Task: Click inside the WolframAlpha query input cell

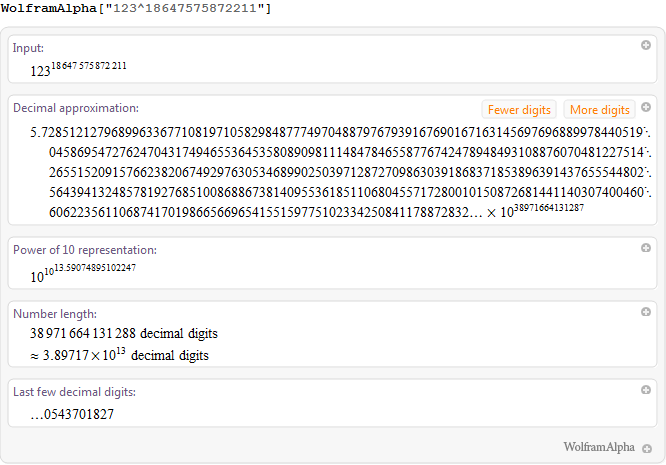Action: click(x=136, y=8)
